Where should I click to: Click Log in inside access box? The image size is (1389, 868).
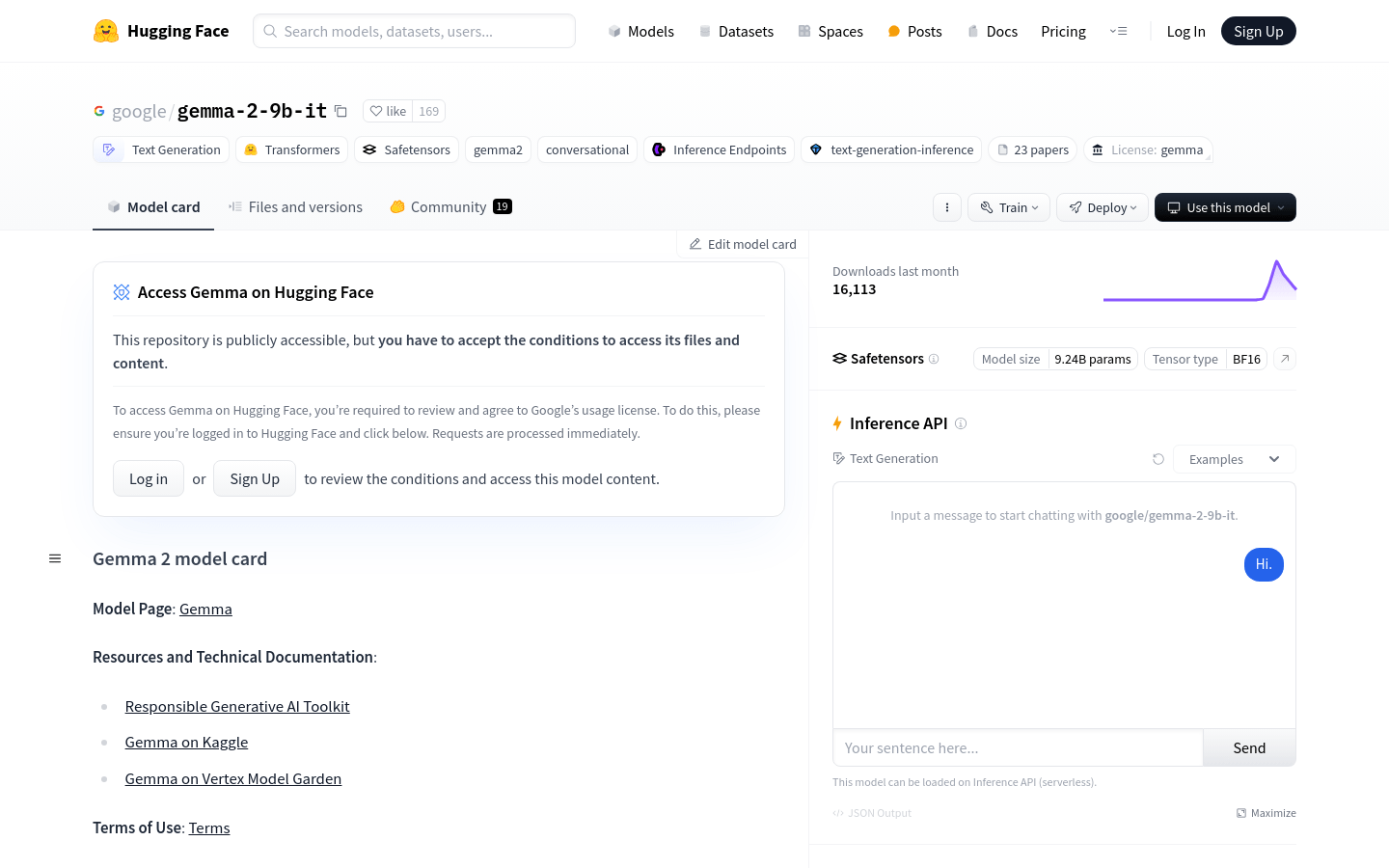click(x=149, y=478)
